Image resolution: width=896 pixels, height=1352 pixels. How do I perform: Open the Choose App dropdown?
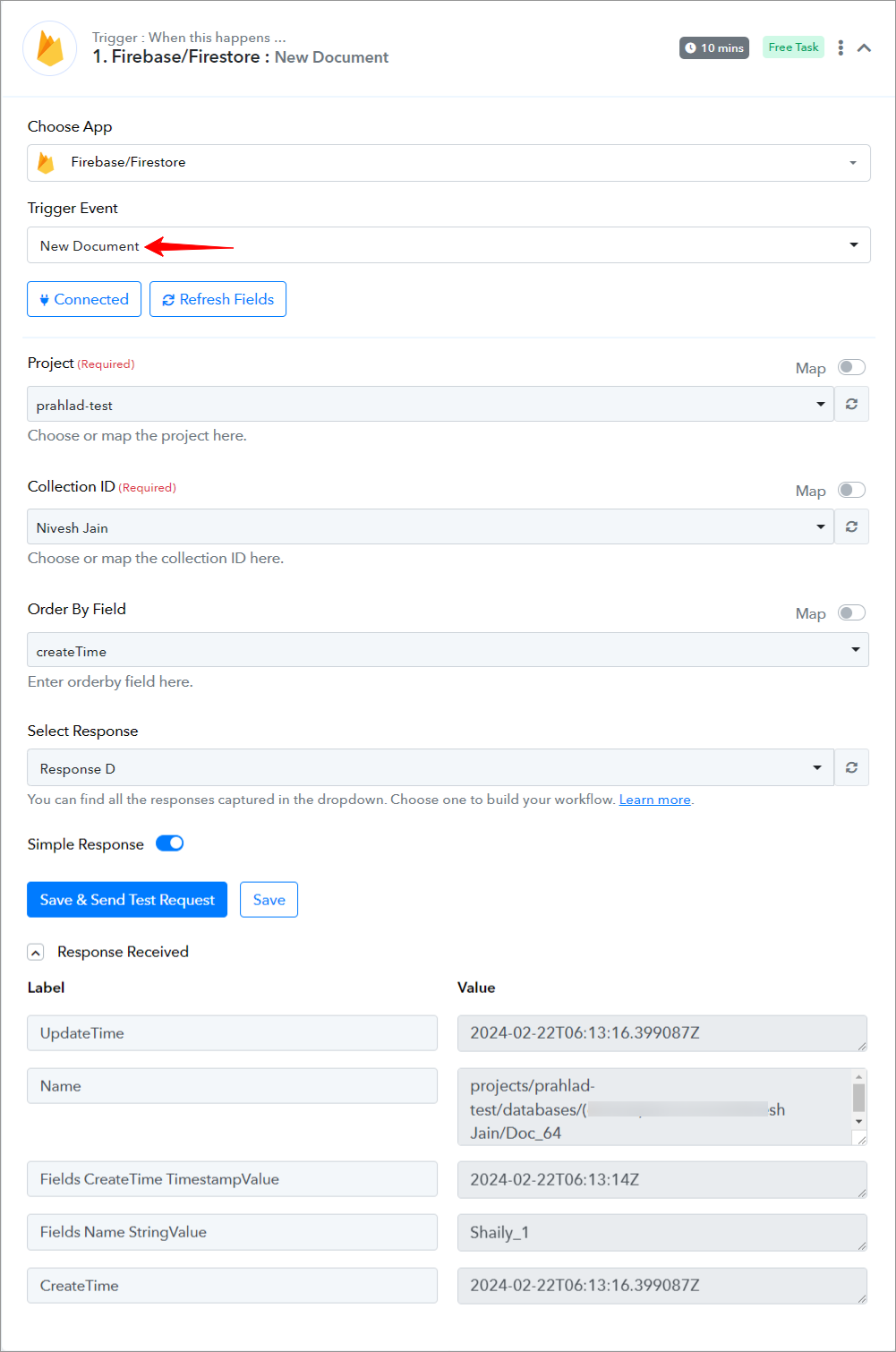click(448, 163)
